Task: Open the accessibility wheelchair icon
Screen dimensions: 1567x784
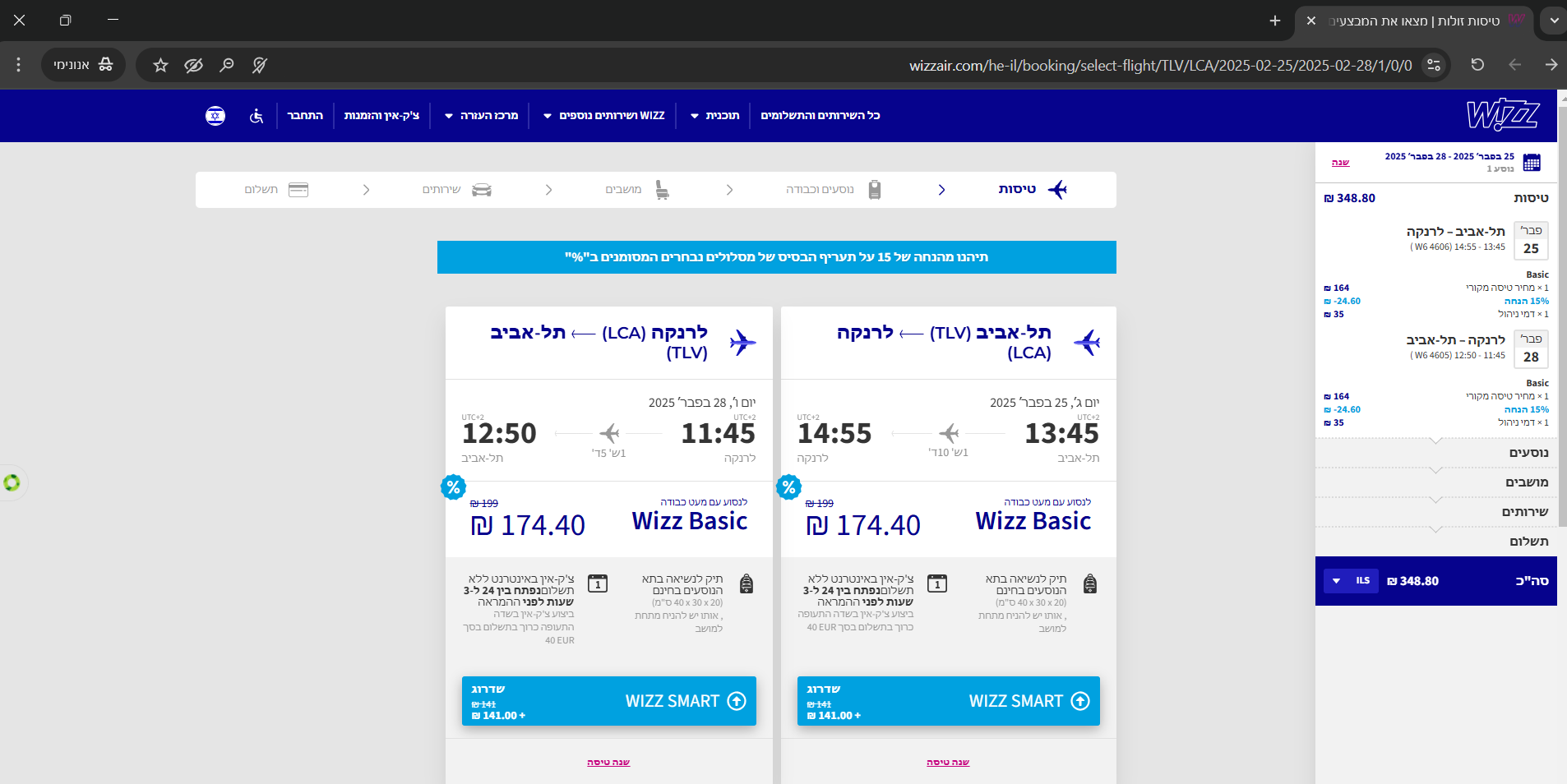Action: (257, 116)
